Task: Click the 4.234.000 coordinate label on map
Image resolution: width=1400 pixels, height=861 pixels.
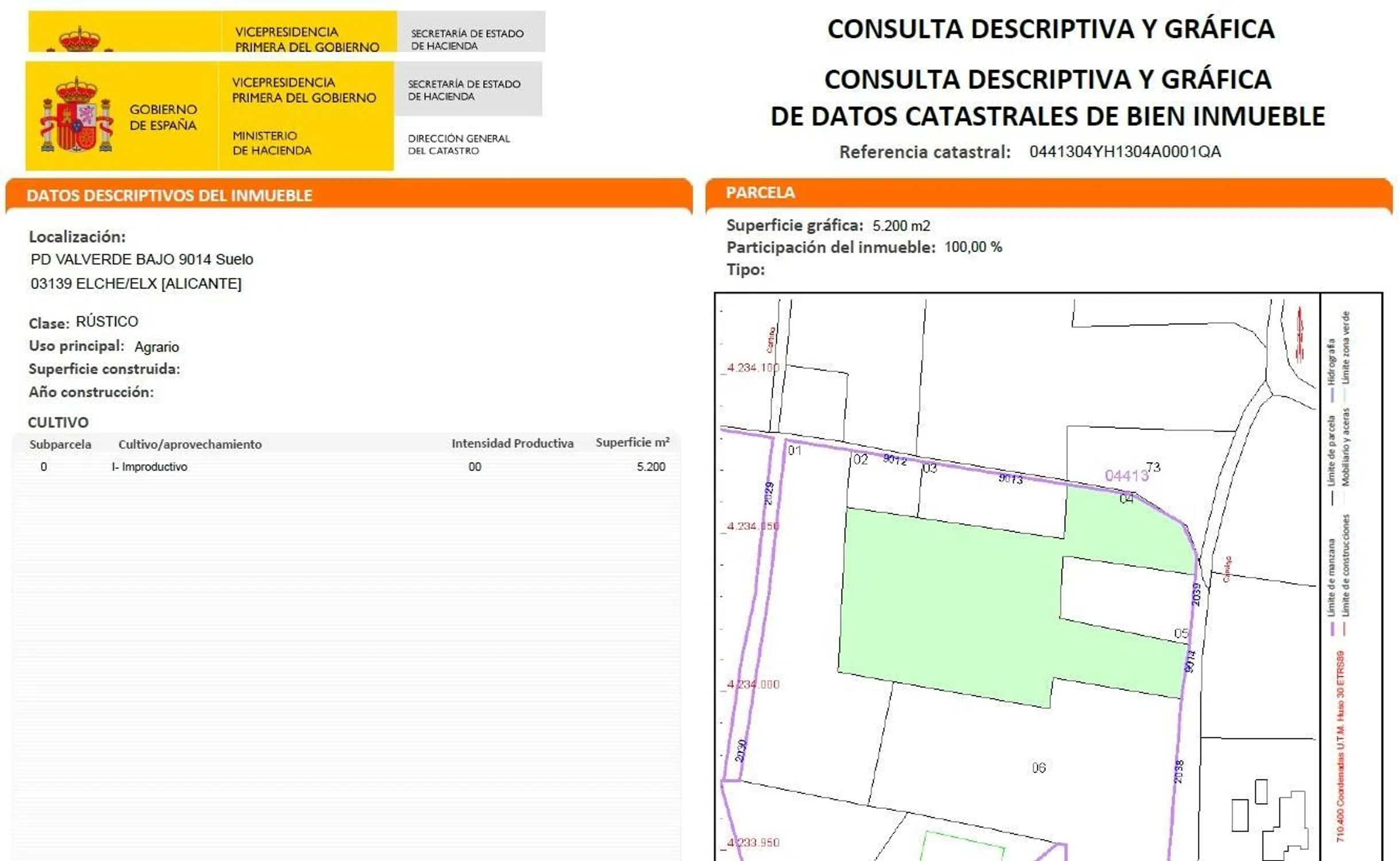Action: [x=753, y=684]
